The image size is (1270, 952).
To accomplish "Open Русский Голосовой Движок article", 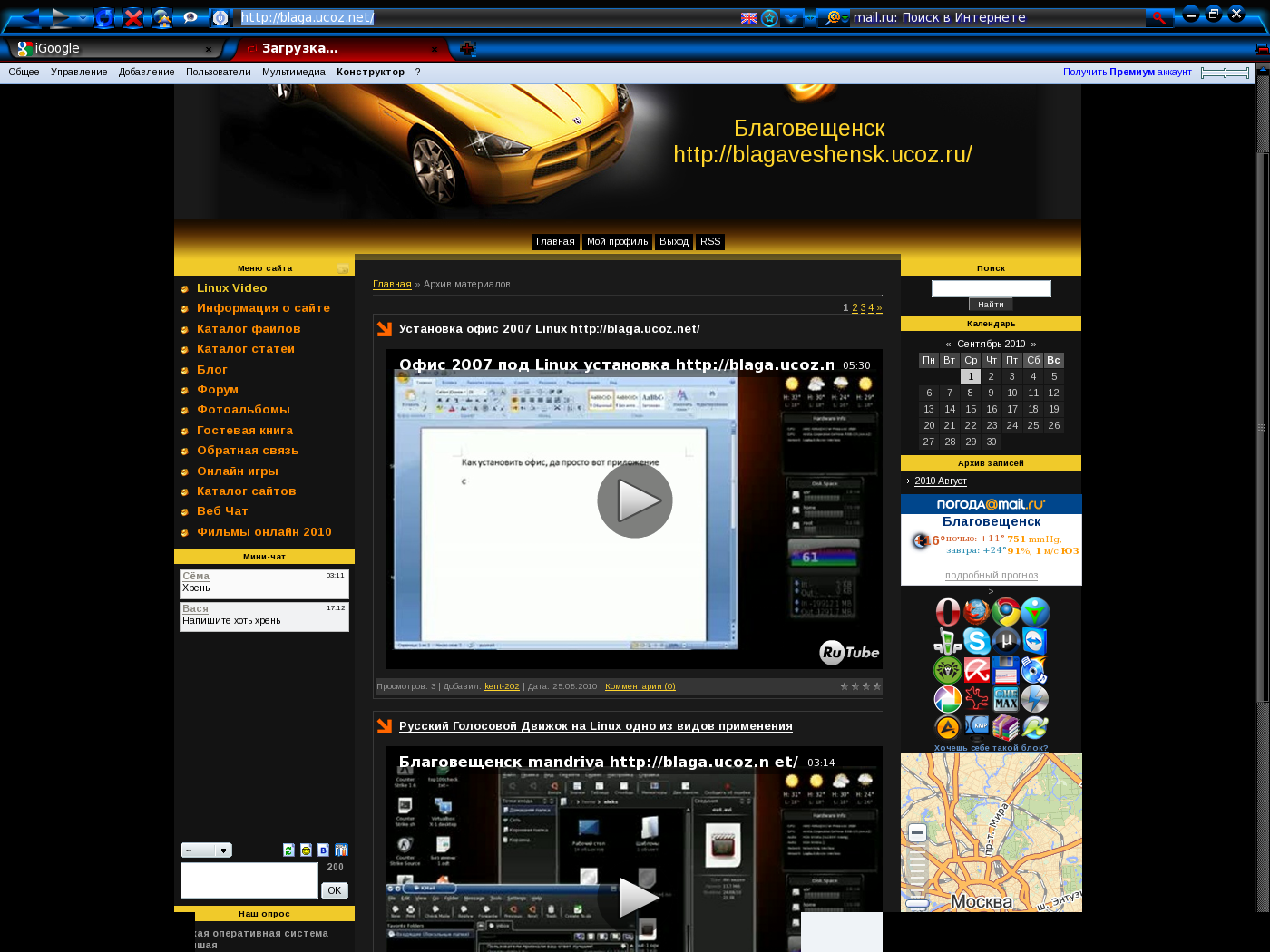I will point(596,726).
